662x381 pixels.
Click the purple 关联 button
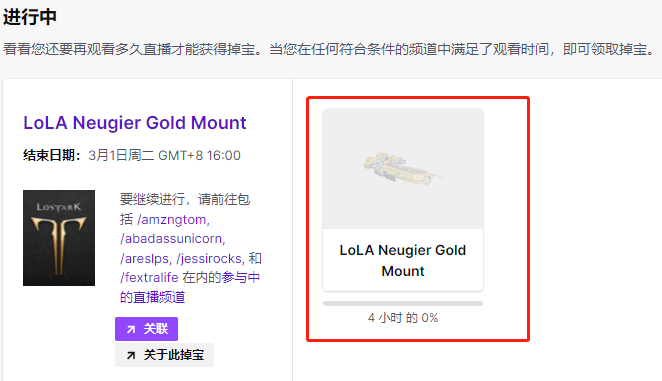[x=147, y=329]
